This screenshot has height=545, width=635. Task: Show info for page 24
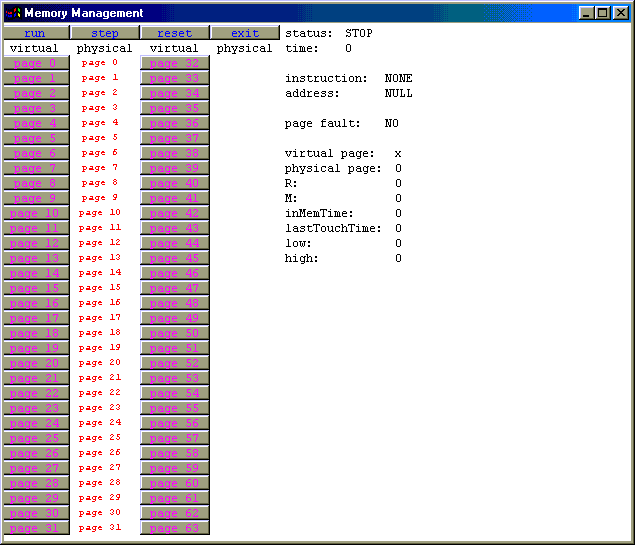click(x=35, y=423)
